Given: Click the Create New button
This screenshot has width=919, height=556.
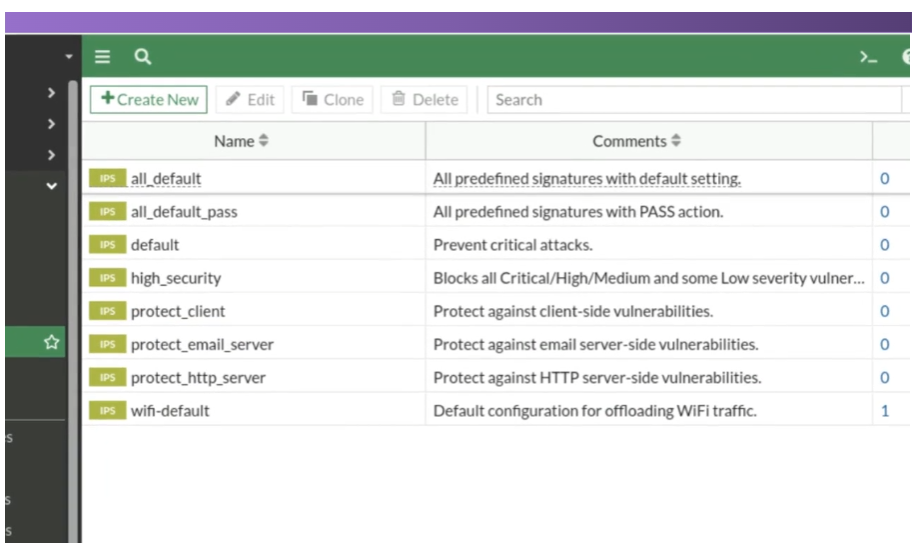Looking at the screenshot, I should pyautogui.click(x=149, y=100).
